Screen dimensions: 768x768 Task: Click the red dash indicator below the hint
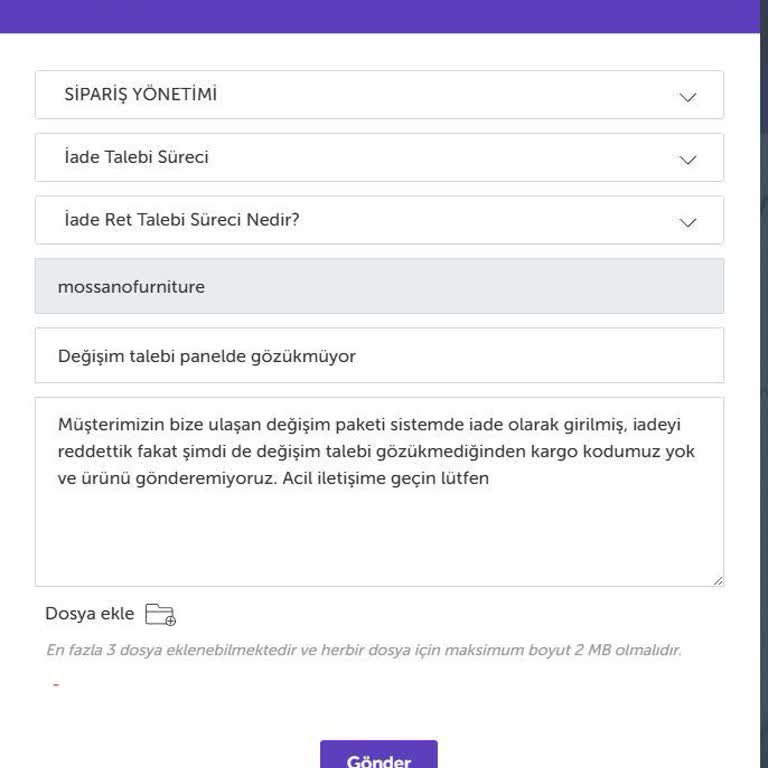coord(56,685)
